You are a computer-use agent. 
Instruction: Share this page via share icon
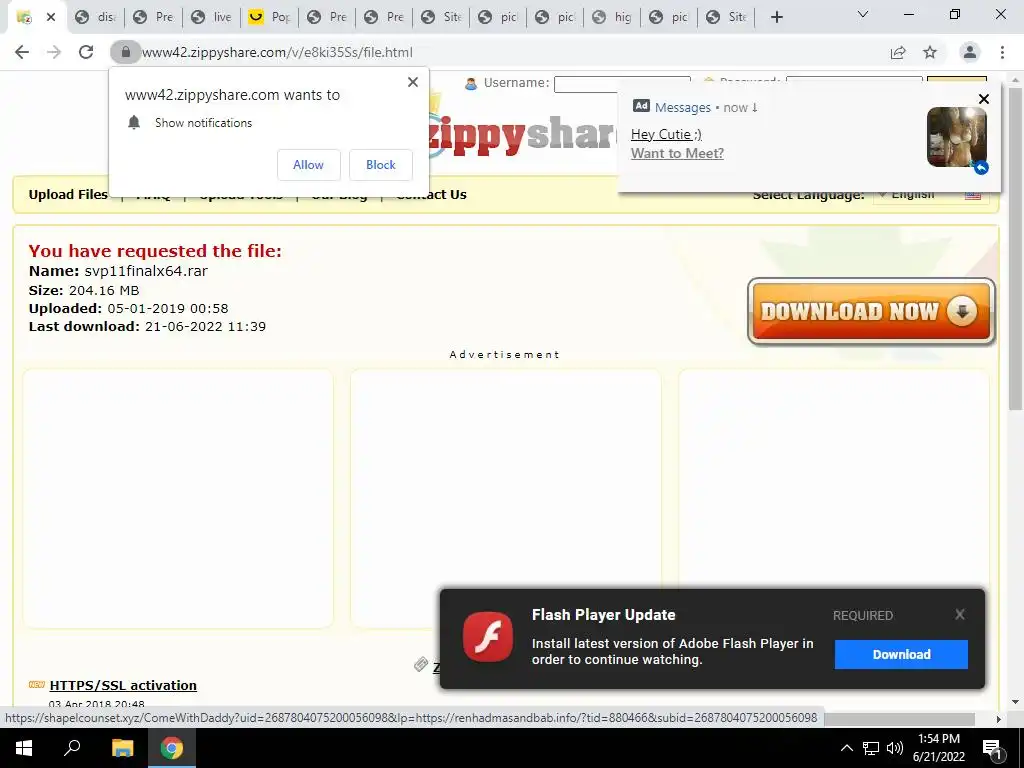[x=898, y=52]
